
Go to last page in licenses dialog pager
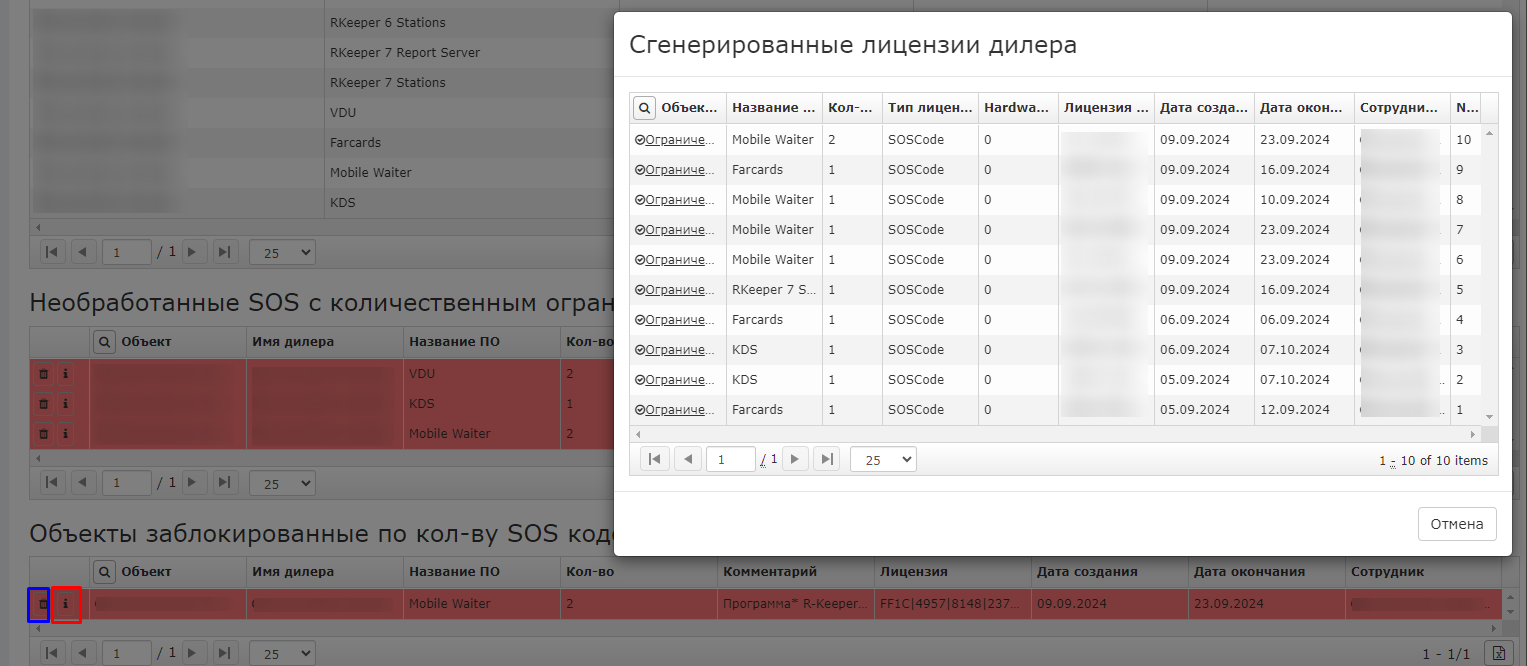[827, 459]
